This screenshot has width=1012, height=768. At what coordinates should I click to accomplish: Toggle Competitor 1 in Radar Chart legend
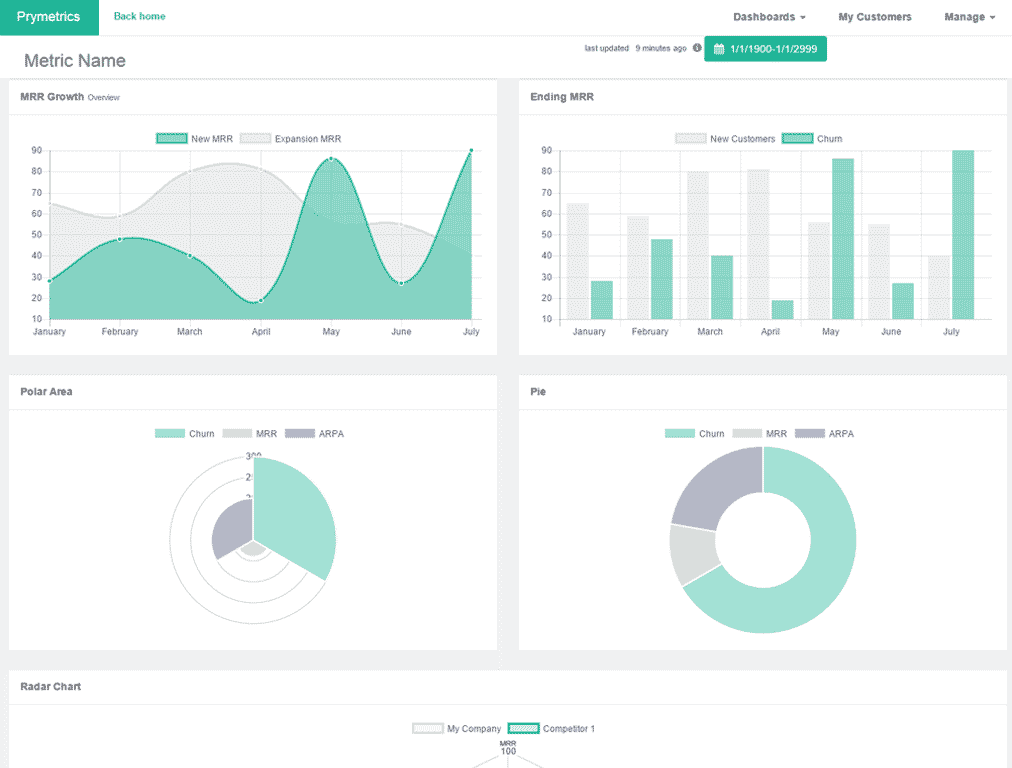click(x=551, y=729)
